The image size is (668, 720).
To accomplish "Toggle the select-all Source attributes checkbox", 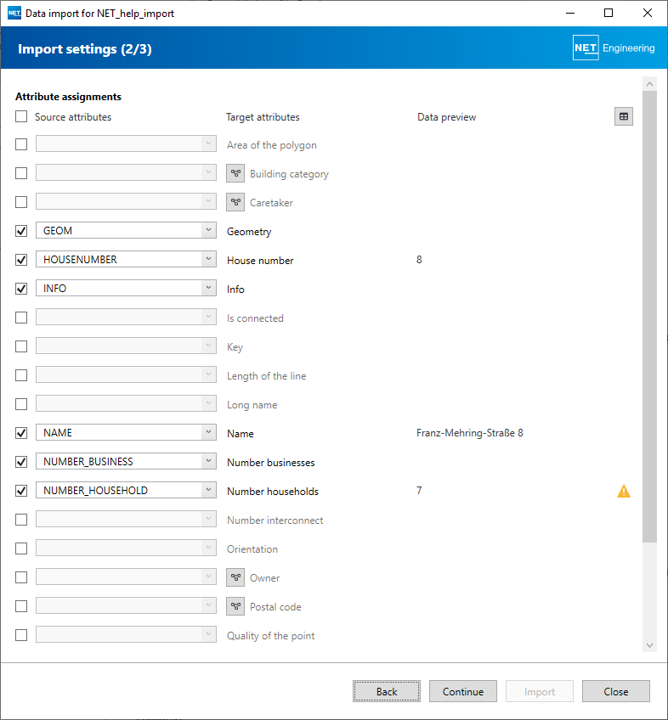I will pos(22,117).
